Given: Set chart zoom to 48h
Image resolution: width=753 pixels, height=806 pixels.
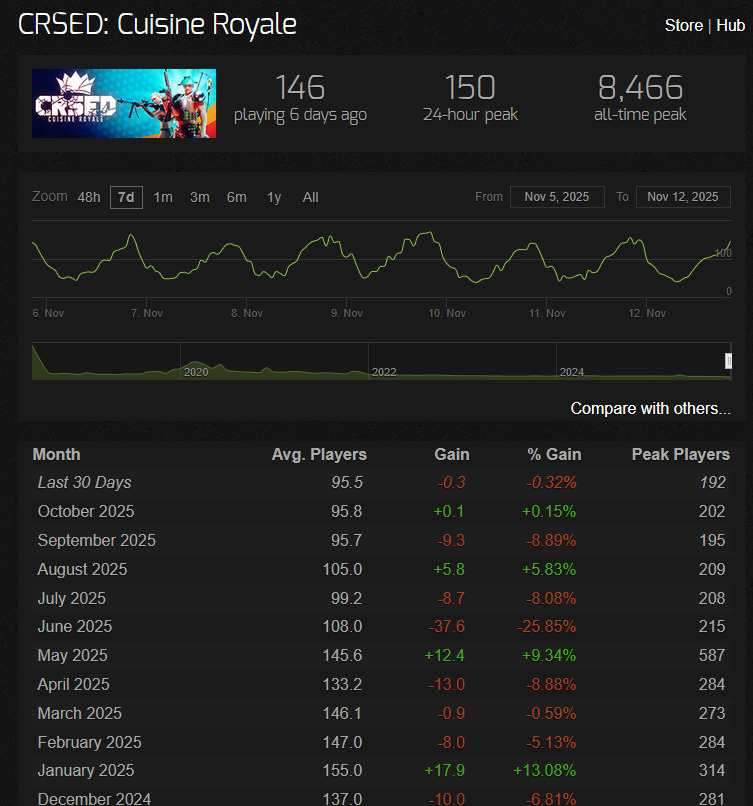Looking at the screenshot, I should (89, 197).
